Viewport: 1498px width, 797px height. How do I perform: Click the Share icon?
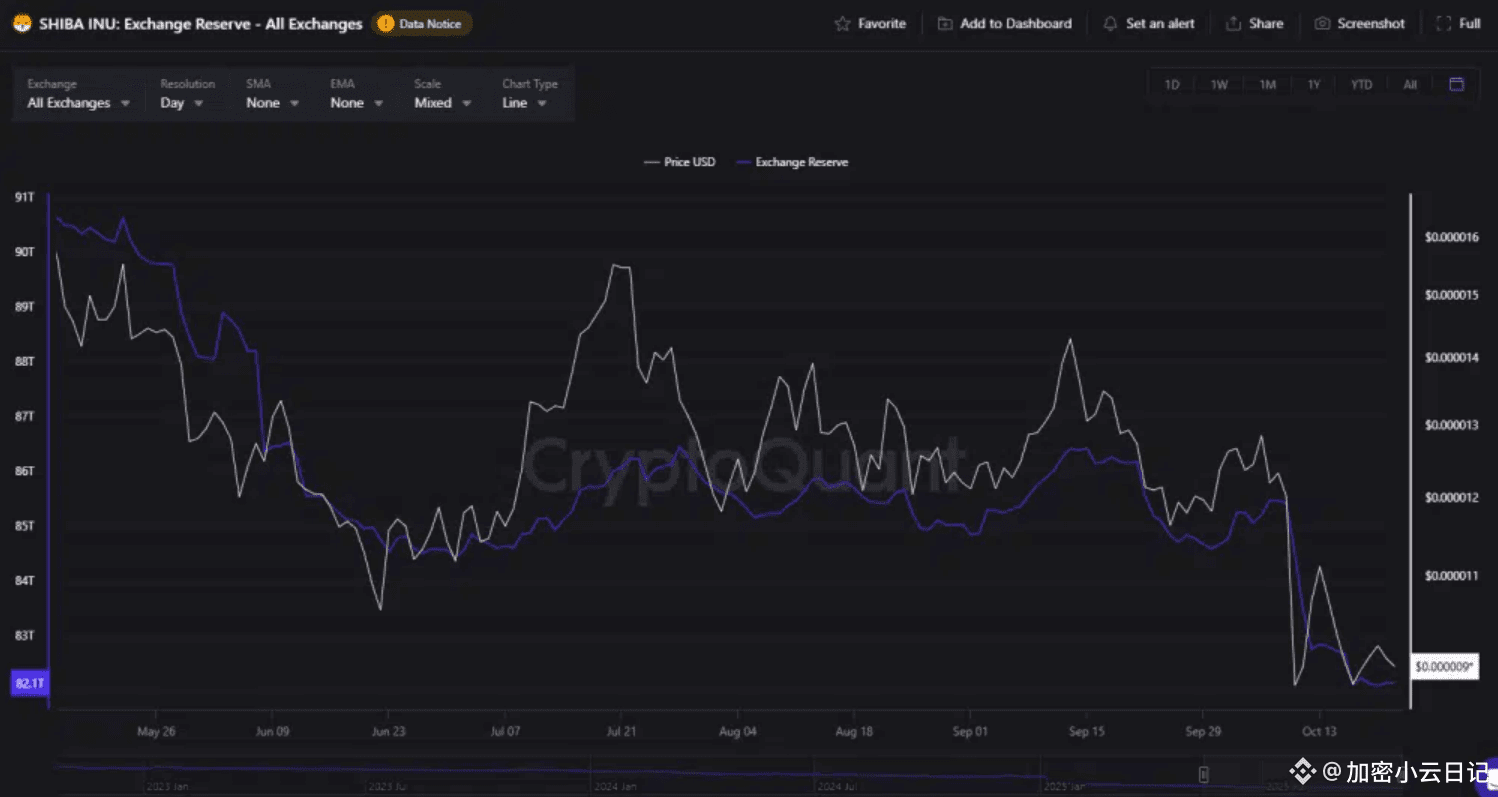1233,23
